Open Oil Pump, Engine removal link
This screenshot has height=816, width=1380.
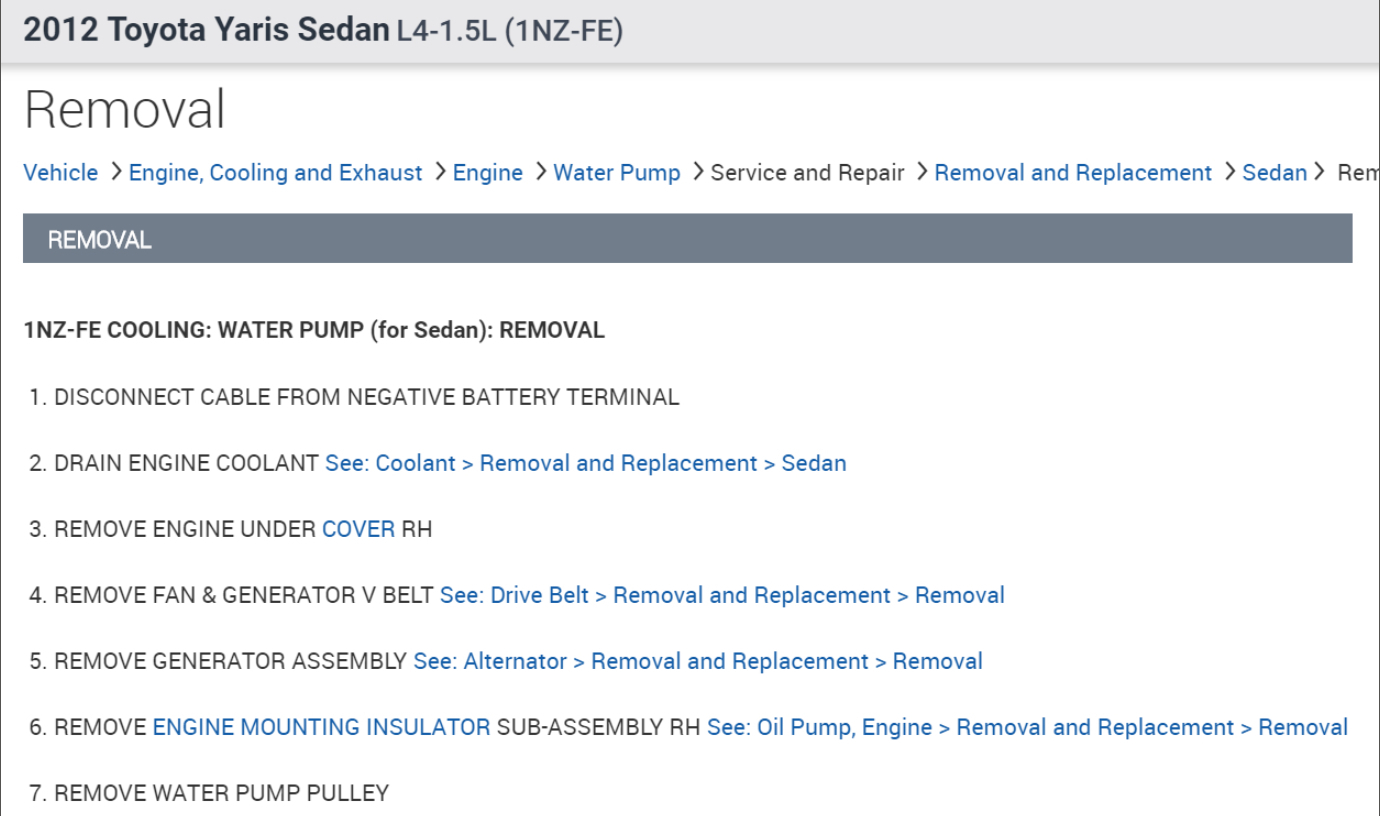pyautogui.click(x=1026, y=727)
